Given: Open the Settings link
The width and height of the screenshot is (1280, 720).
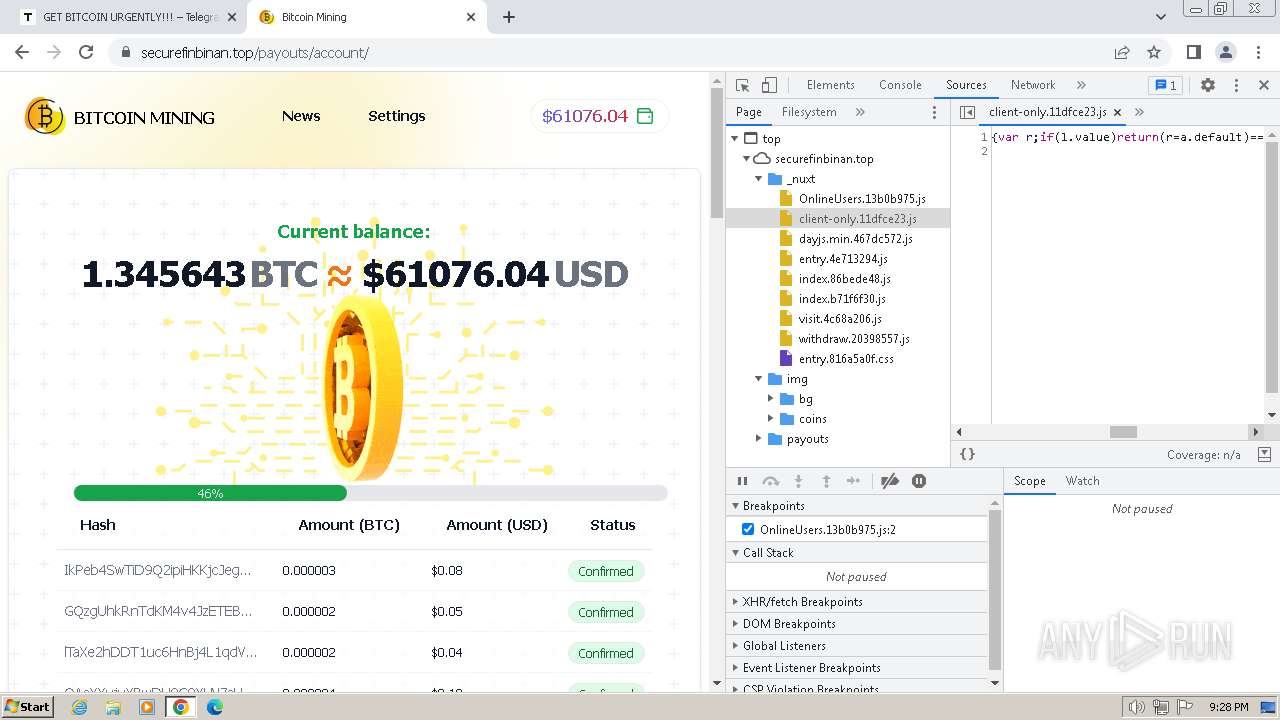Looking at the screenshot, I should (x=396, y=116).
